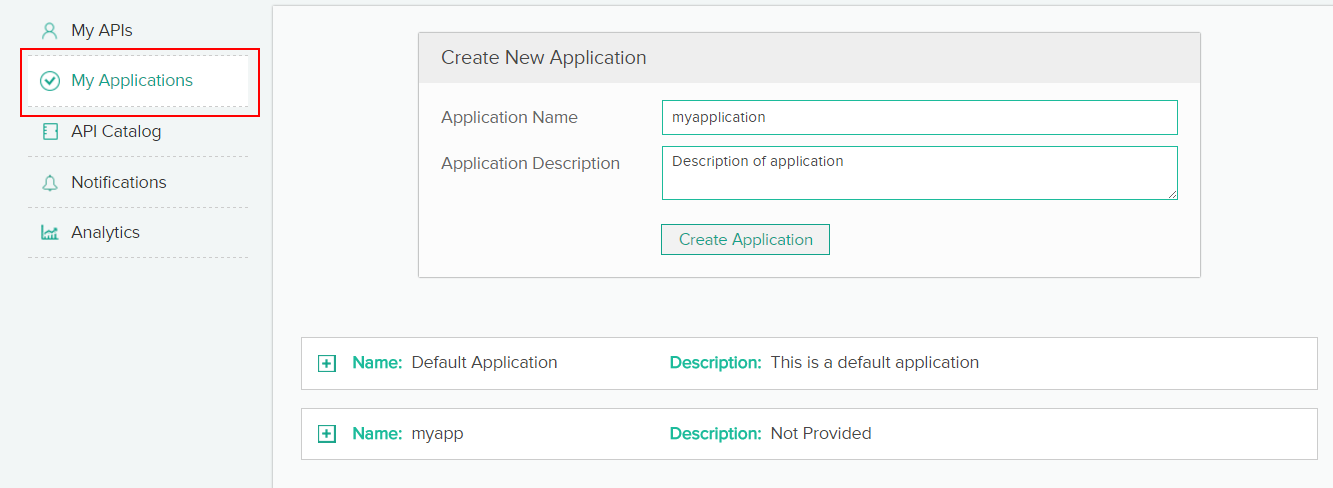
Task: Click the myapp name text
Action: (437, 434)
